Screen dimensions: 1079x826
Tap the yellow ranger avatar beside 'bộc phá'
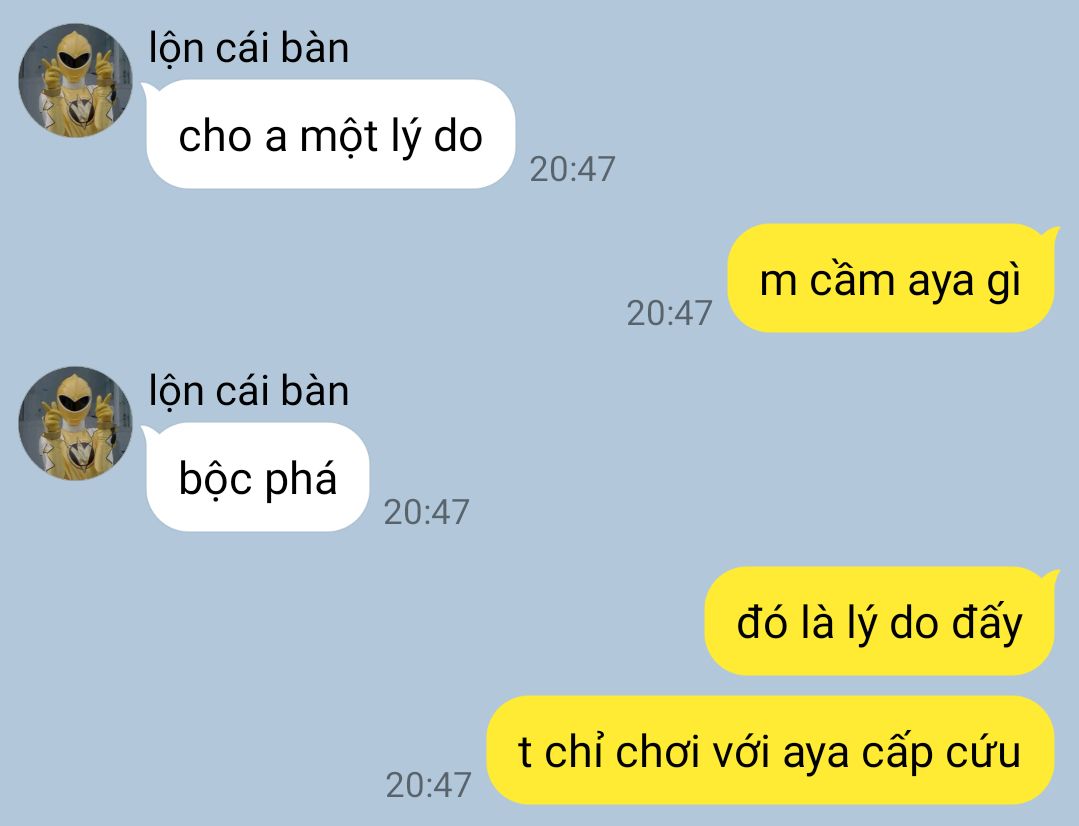click(75, 423)
